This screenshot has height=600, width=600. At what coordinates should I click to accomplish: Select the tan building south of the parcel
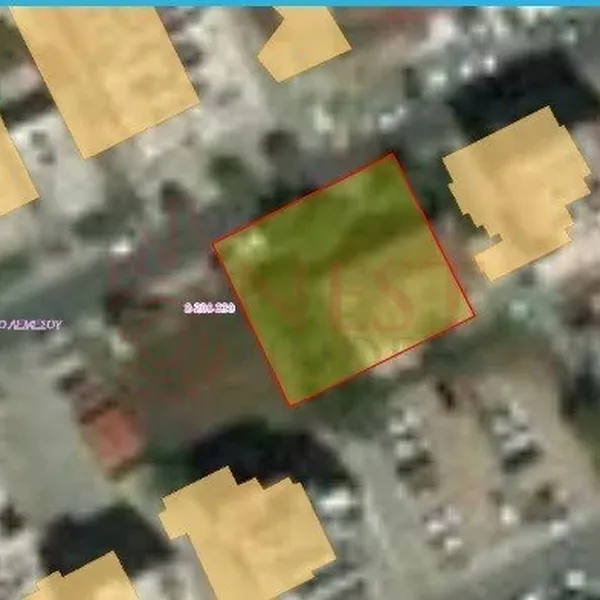point(248,534)
